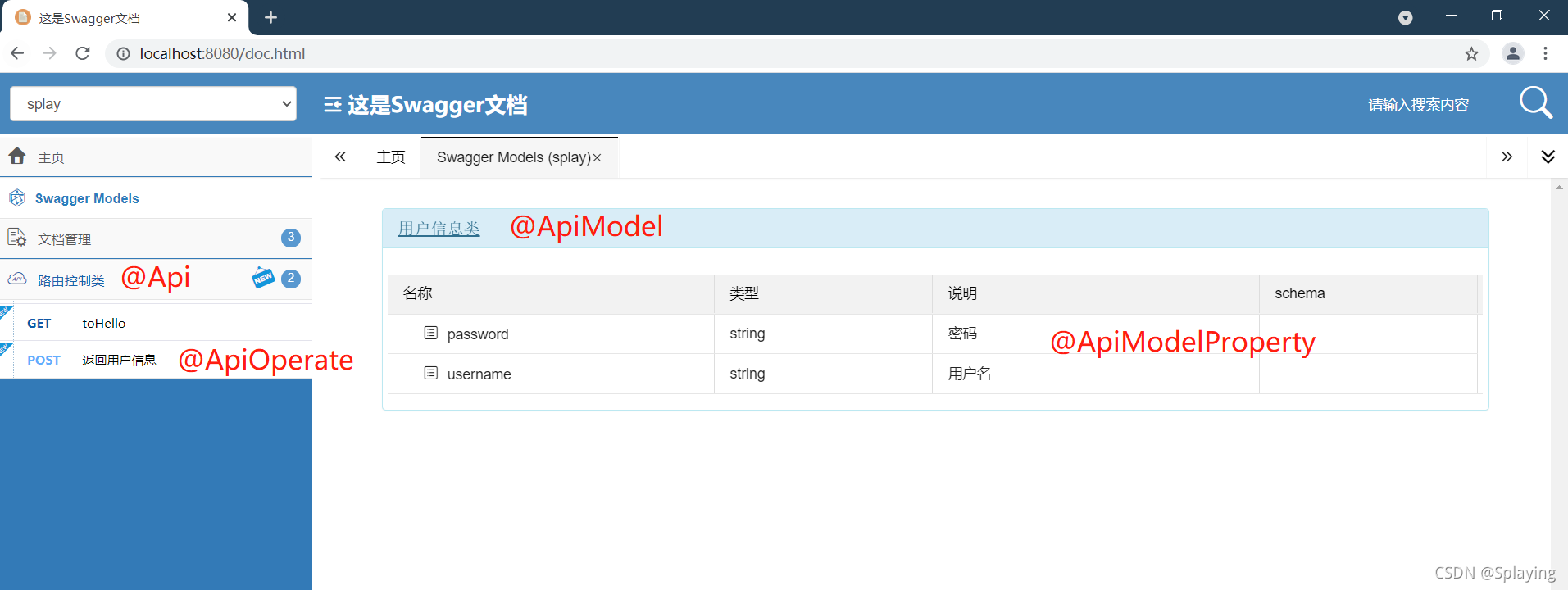Click the search magnifier icon in the header

pyautogui.click(x=1535, y=103)
